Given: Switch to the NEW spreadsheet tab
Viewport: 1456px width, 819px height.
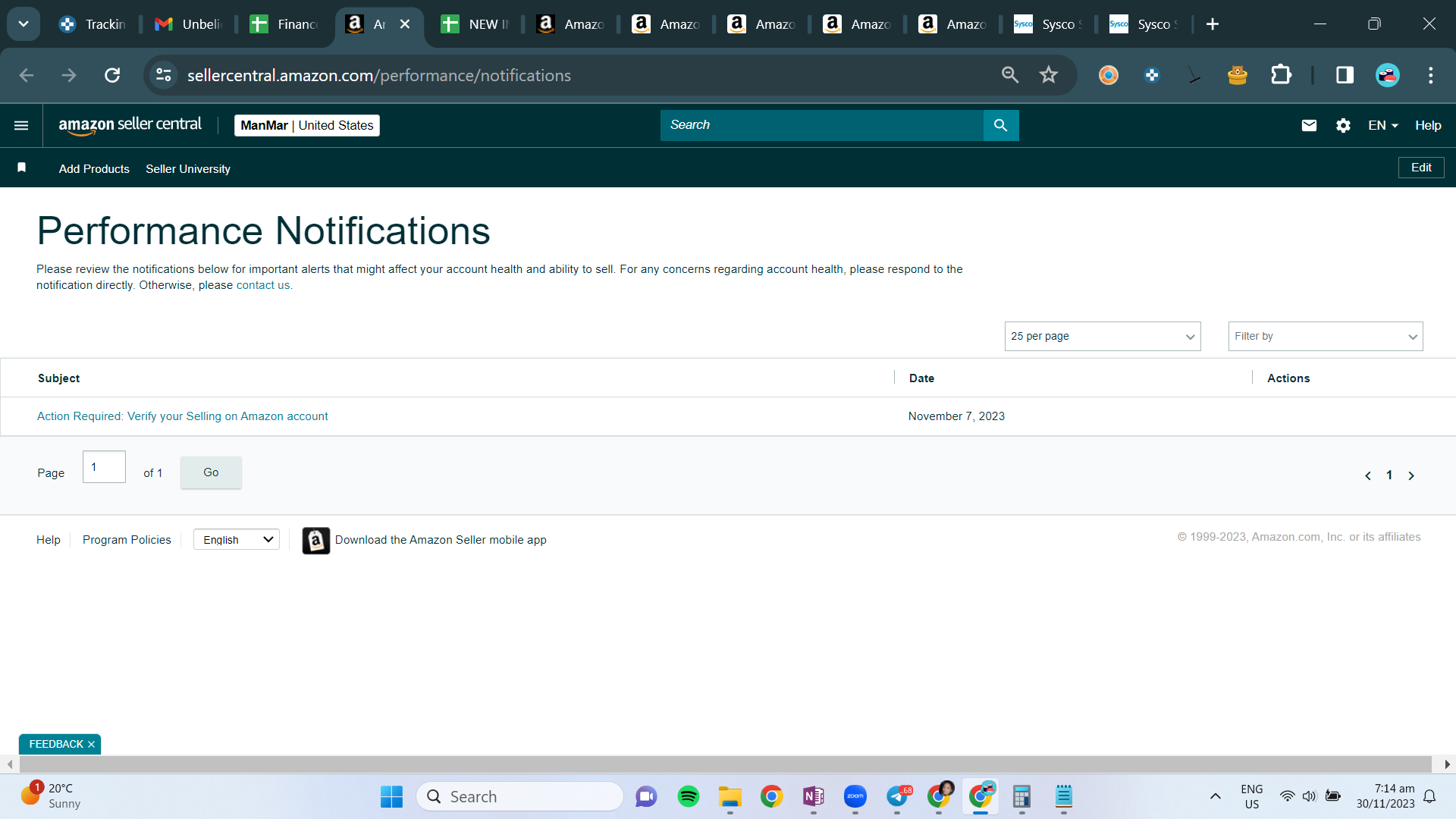Looking at the screenshot, I should 475,24.
